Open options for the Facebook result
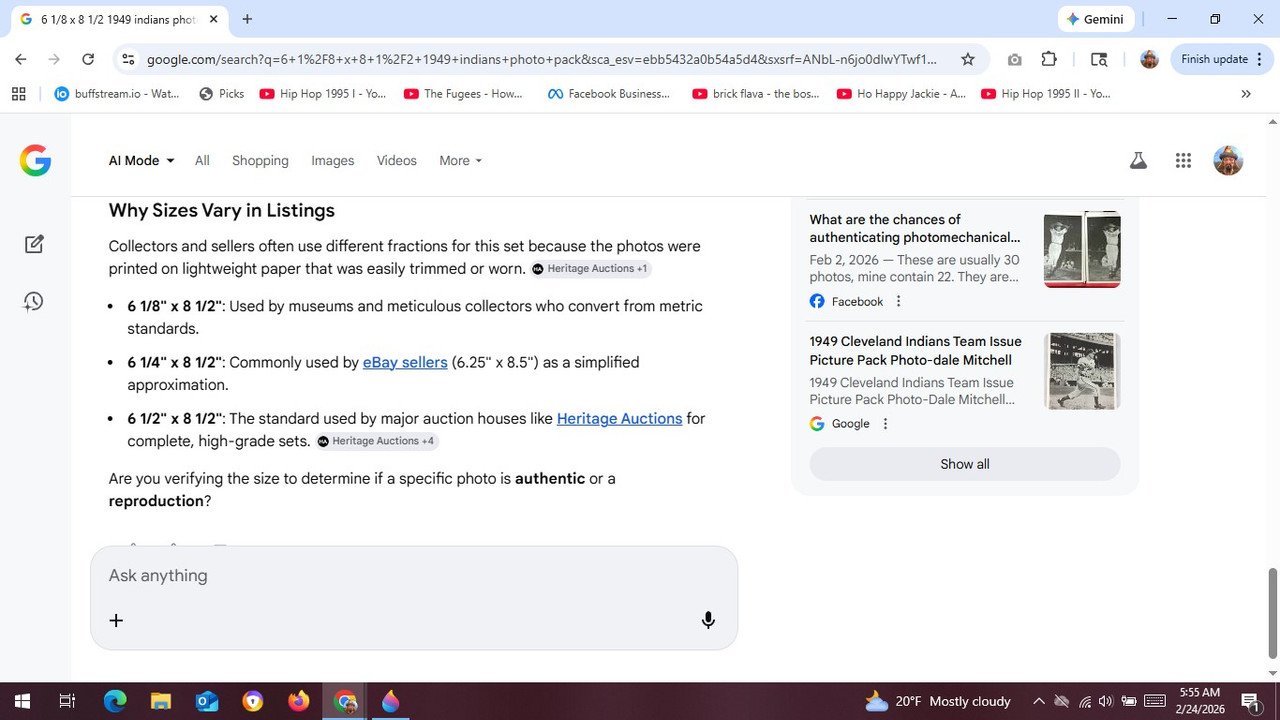1280x720 pixels. [898, 301]
